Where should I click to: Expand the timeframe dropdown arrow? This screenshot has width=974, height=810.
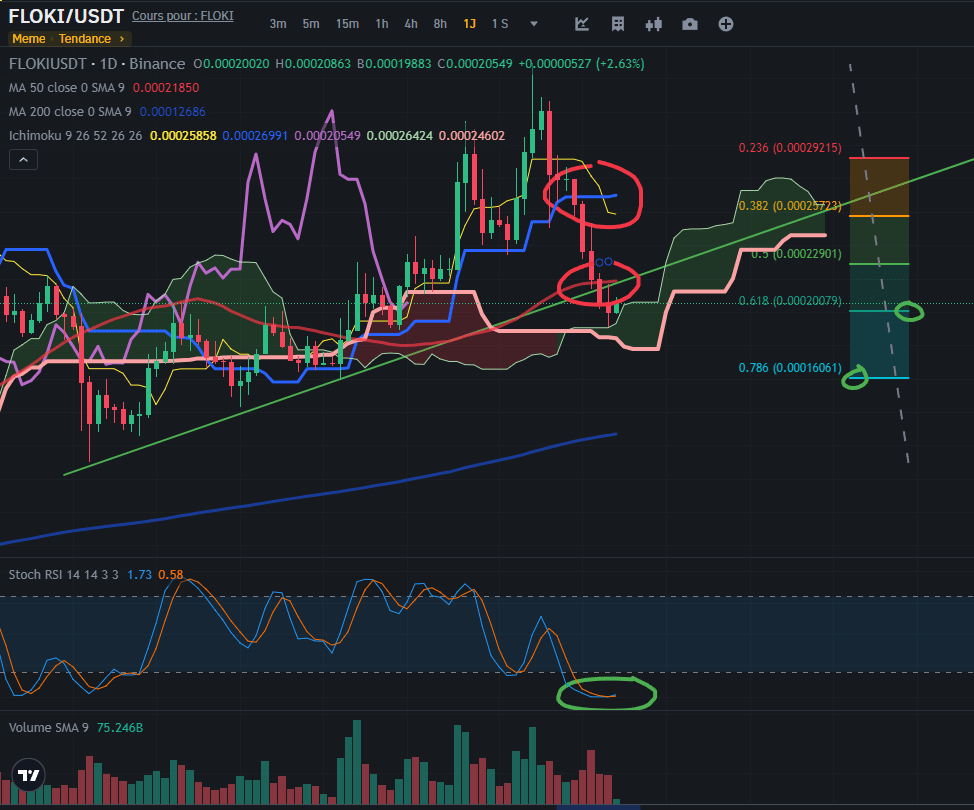(534, 24)
